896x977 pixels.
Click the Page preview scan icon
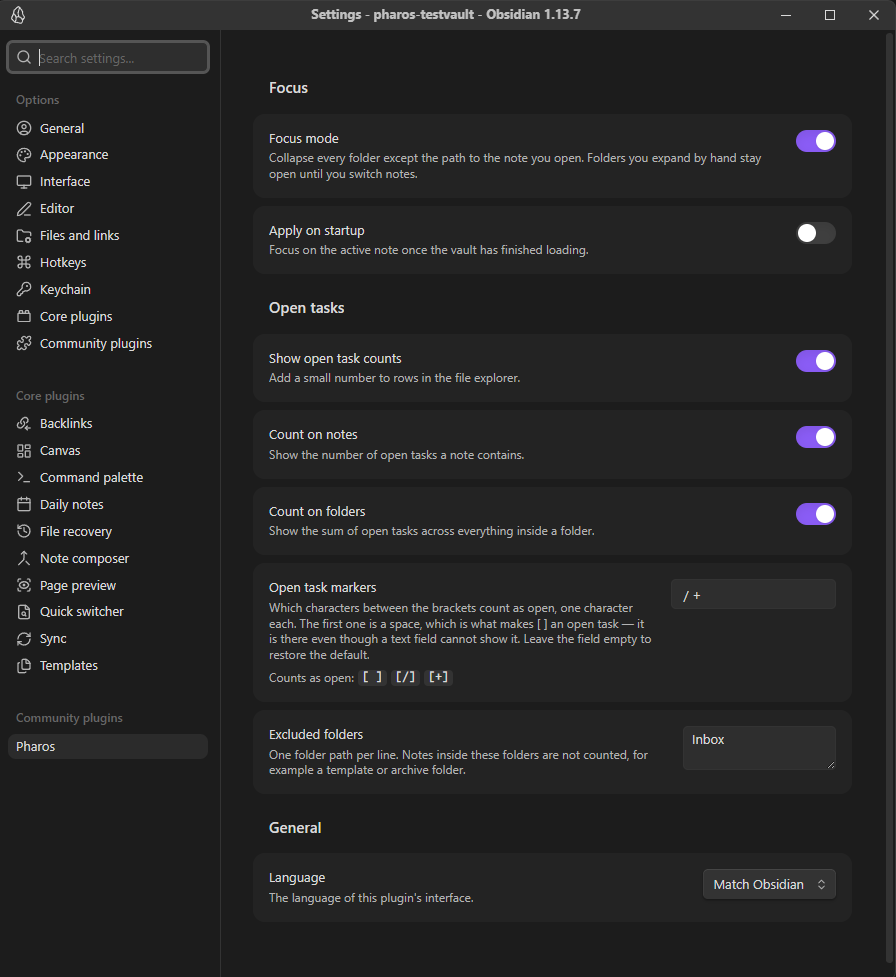coord(24,585)
